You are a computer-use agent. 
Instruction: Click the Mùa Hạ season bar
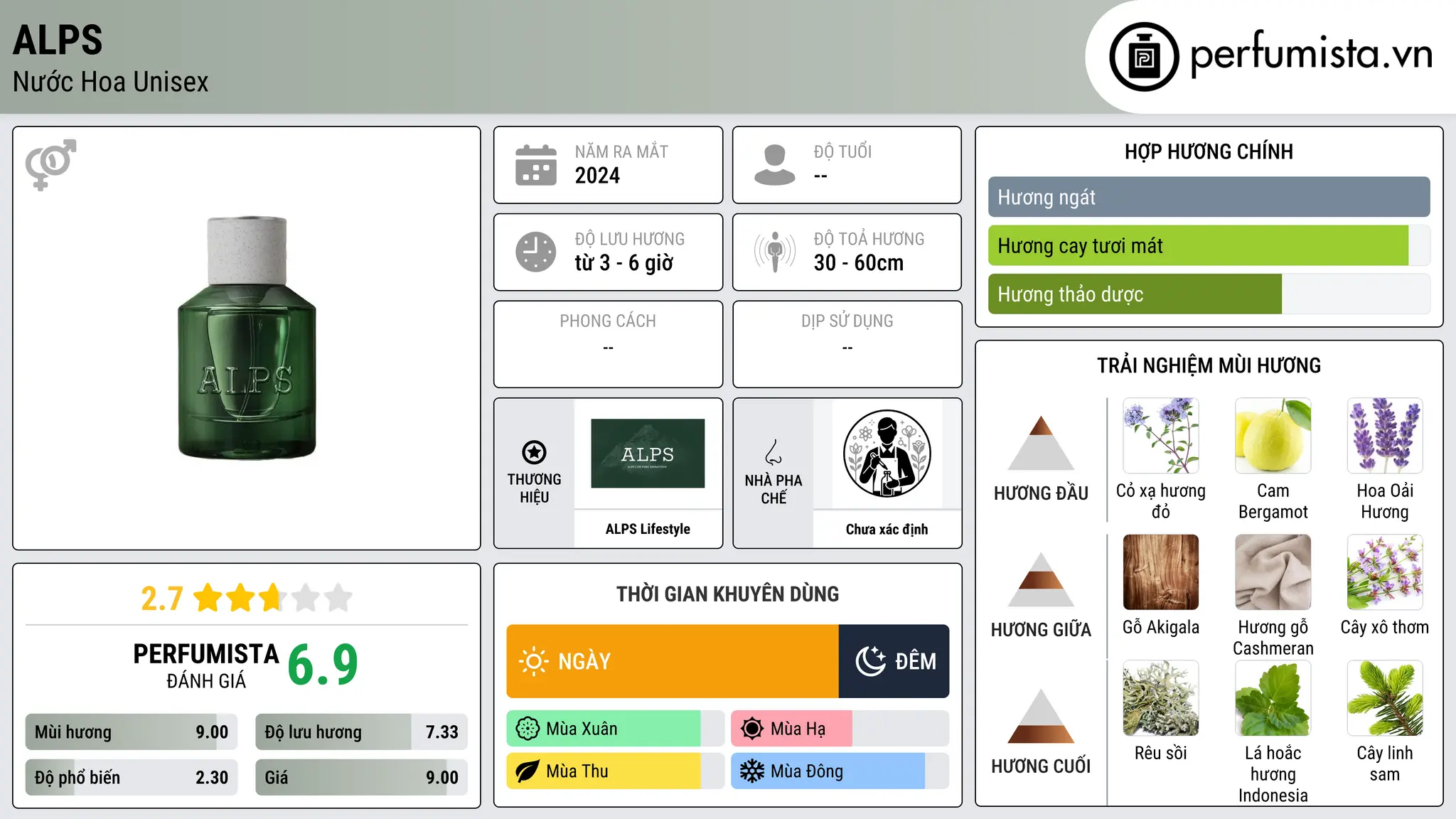840,729
